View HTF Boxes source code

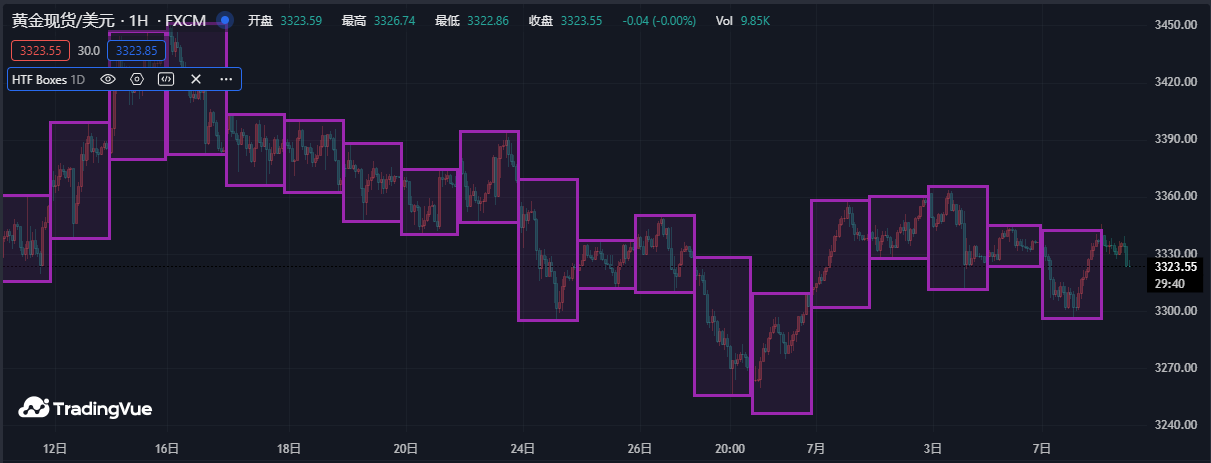coord(167,79)
